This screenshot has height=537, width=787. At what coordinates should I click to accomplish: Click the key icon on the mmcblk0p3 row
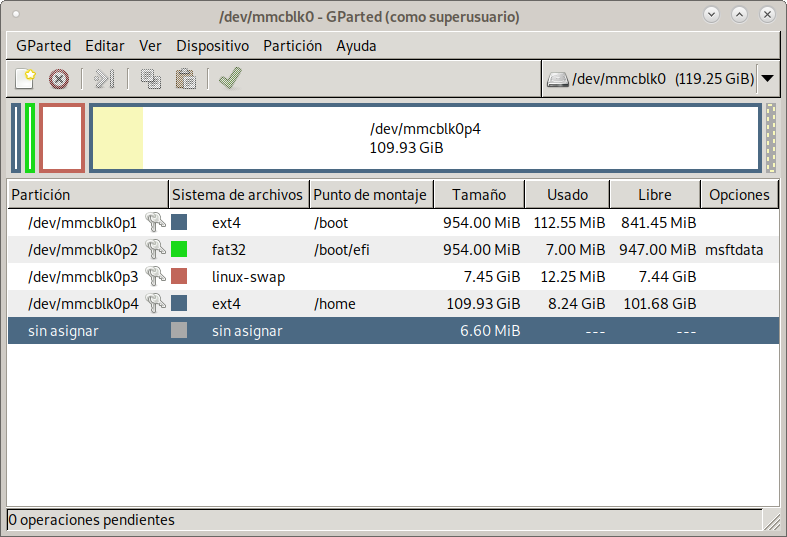tap(156, 276)
